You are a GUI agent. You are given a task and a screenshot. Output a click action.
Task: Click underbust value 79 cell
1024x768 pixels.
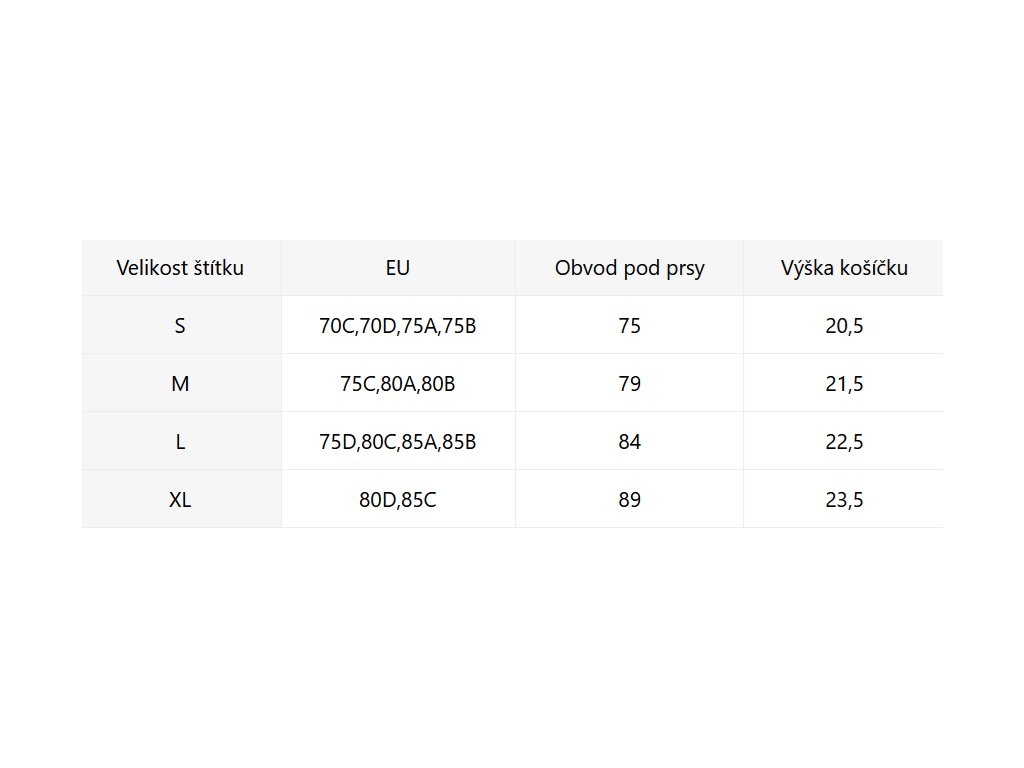[x=630, y=384]
